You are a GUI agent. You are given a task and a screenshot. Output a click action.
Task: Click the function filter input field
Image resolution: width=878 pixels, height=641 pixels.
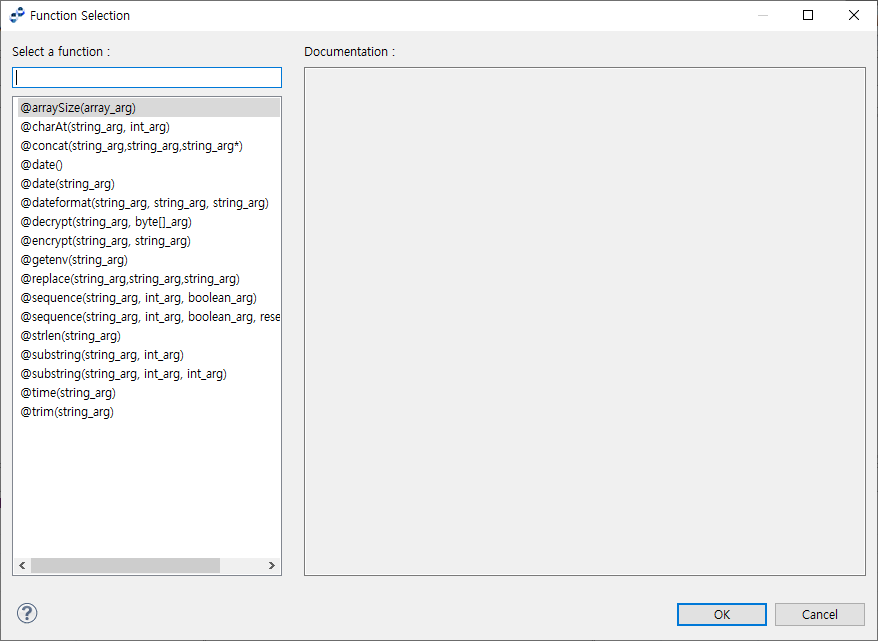146,77
